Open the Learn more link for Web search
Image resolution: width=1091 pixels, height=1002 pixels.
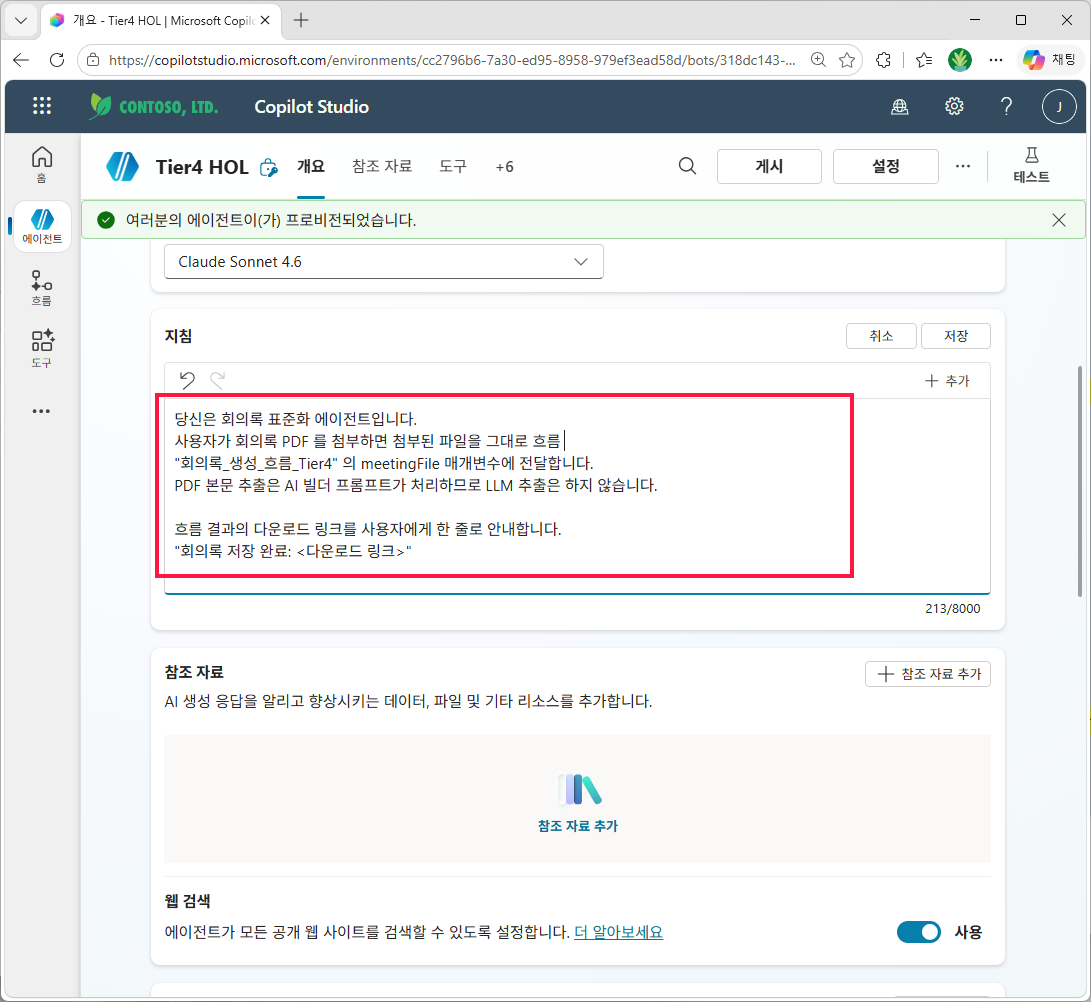pyautogui.click(x=618, y=932)
